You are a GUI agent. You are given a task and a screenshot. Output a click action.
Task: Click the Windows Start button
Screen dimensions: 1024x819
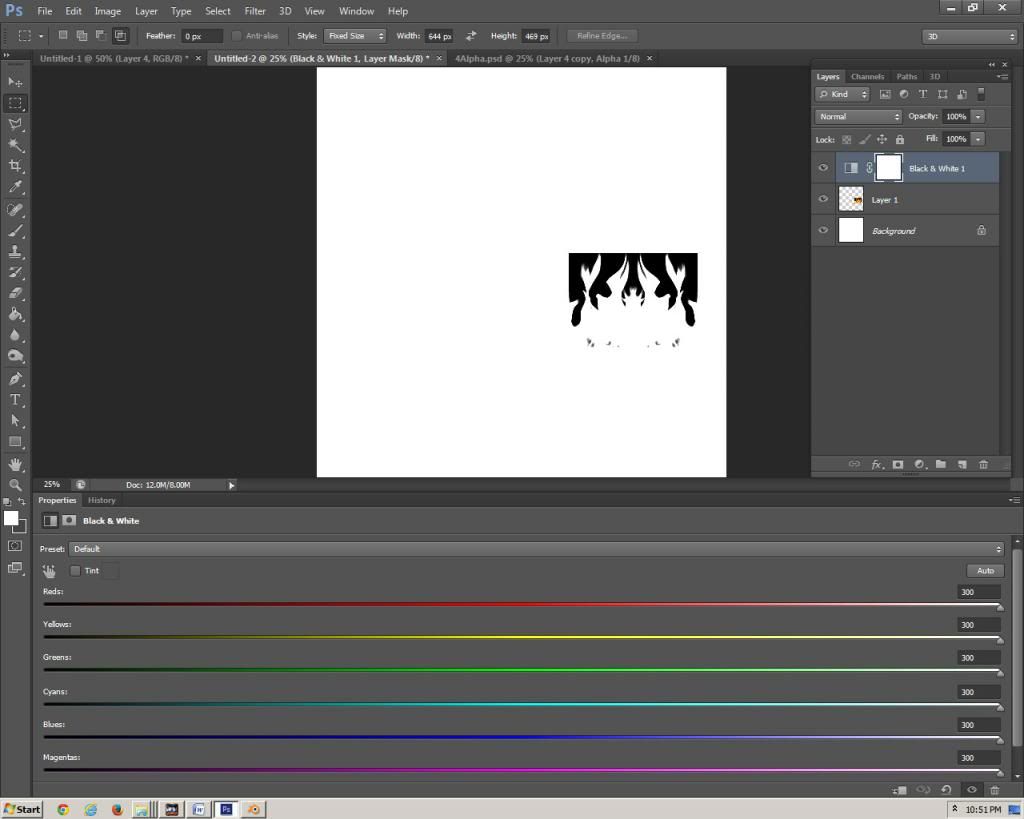22,809
